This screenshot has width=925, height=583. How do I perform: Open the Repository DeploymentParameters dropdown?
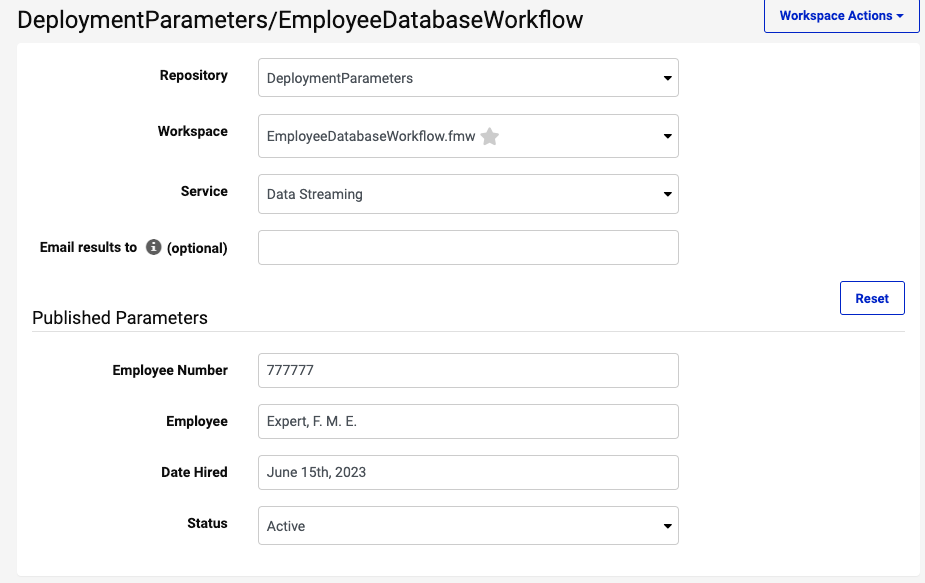[x=468, y=78]
